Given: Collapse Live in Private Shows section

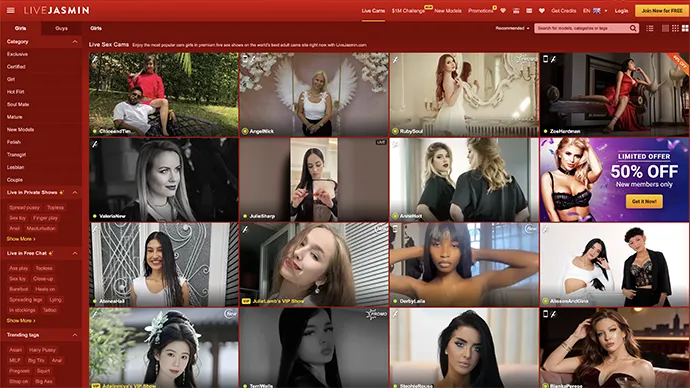Looking at the screenshot, I should coord(75,193).
